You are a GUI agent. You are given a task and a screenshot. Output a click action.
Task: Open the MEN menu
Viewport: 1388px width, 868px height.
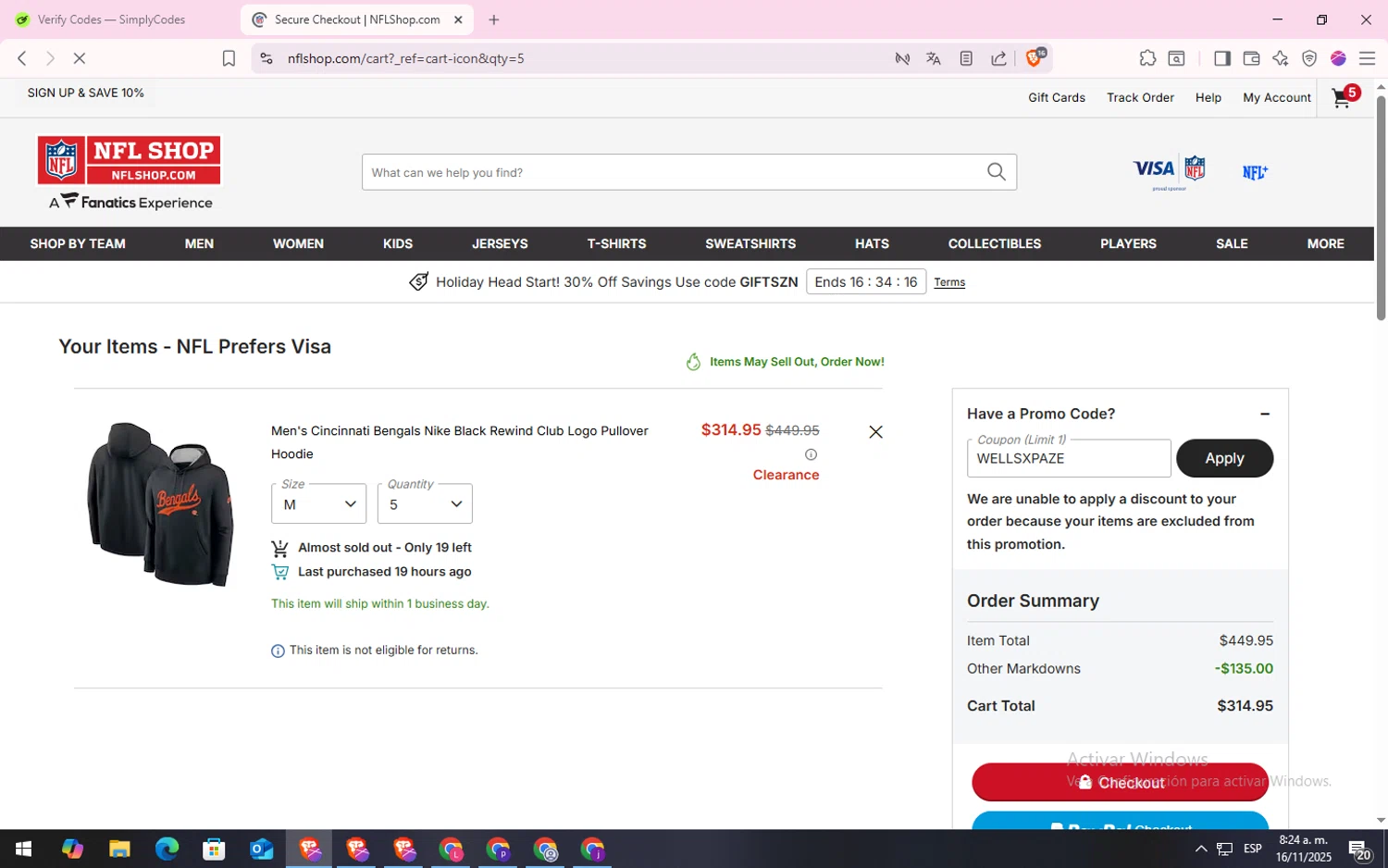pyautogui.click(x=199, y=243)
